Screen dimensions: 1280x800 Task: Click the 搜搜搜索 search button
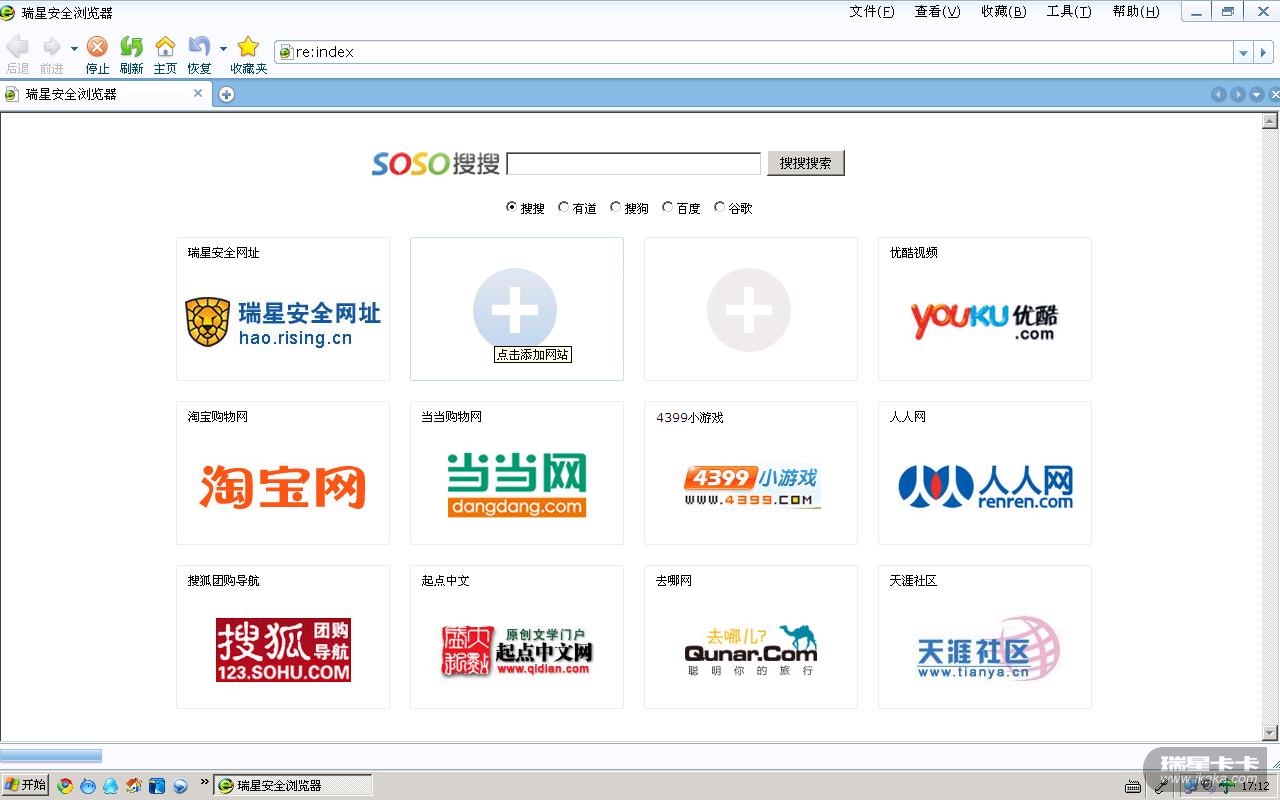pyautogui.click(x=806, y=163)
